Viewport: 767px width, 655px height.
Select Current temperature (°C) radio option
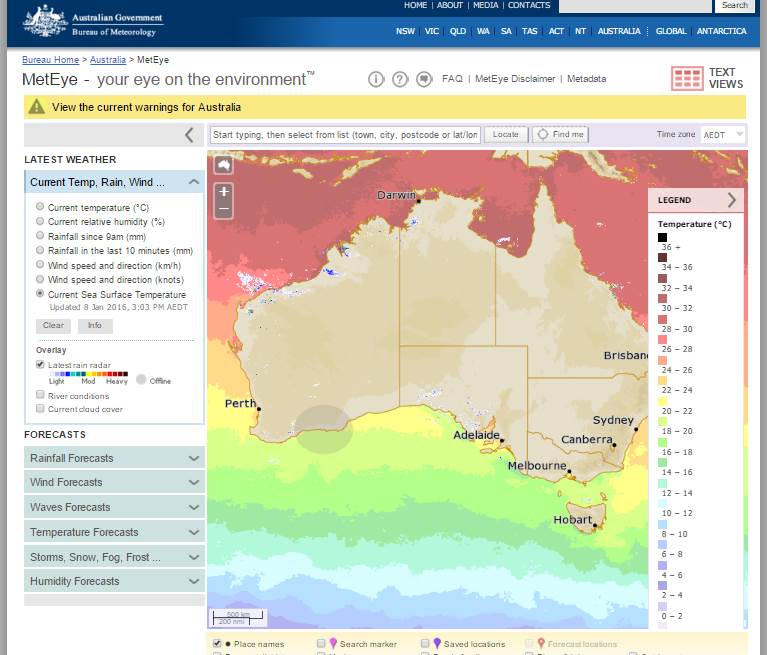coord(40,207)
